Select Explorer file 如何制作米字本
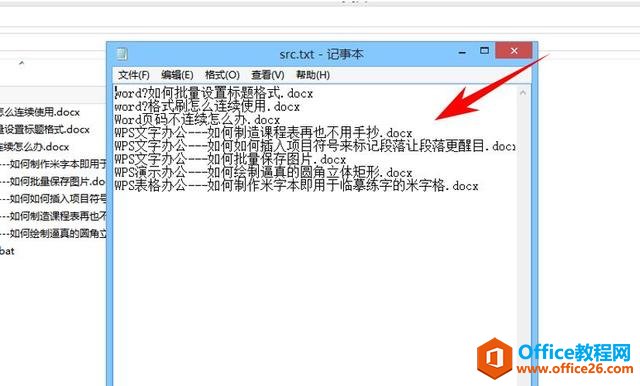The height and width of the screenshot is (386, 640). point(53,164)
